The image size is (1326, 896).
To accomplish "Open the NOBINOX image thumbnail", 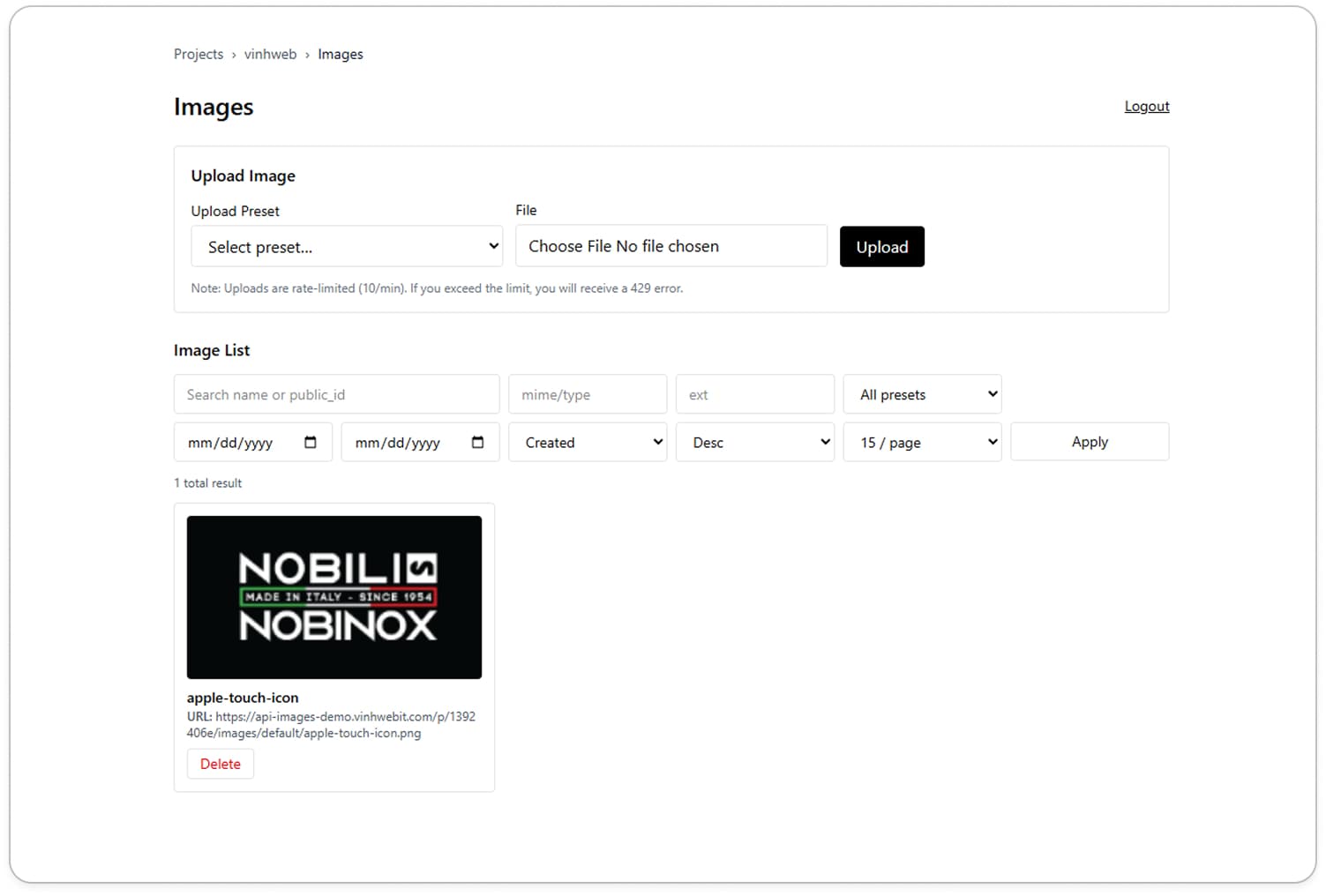I will coord(333,596).
